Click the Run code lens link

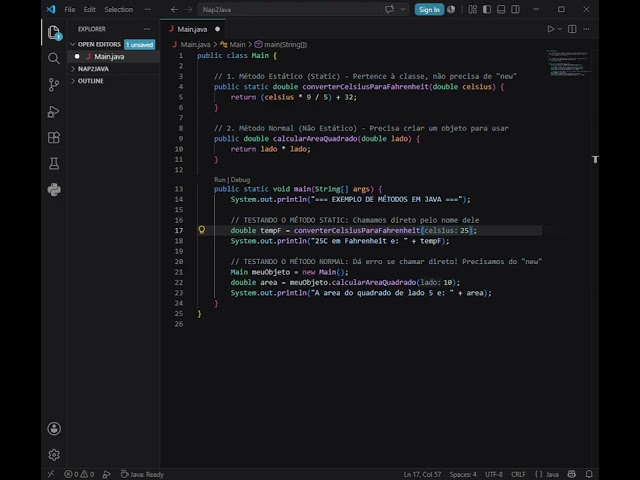coord(220,180)
